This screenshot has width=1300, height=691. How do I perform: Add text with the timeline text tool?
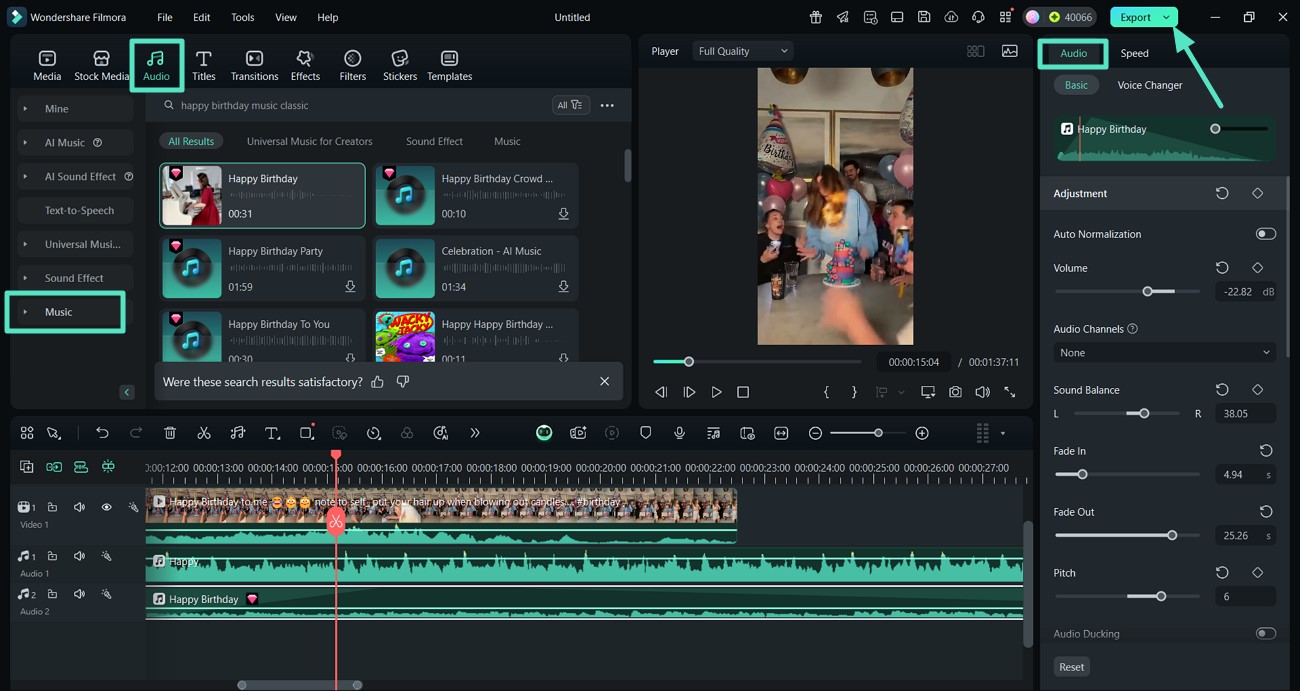tap(272, 433)
